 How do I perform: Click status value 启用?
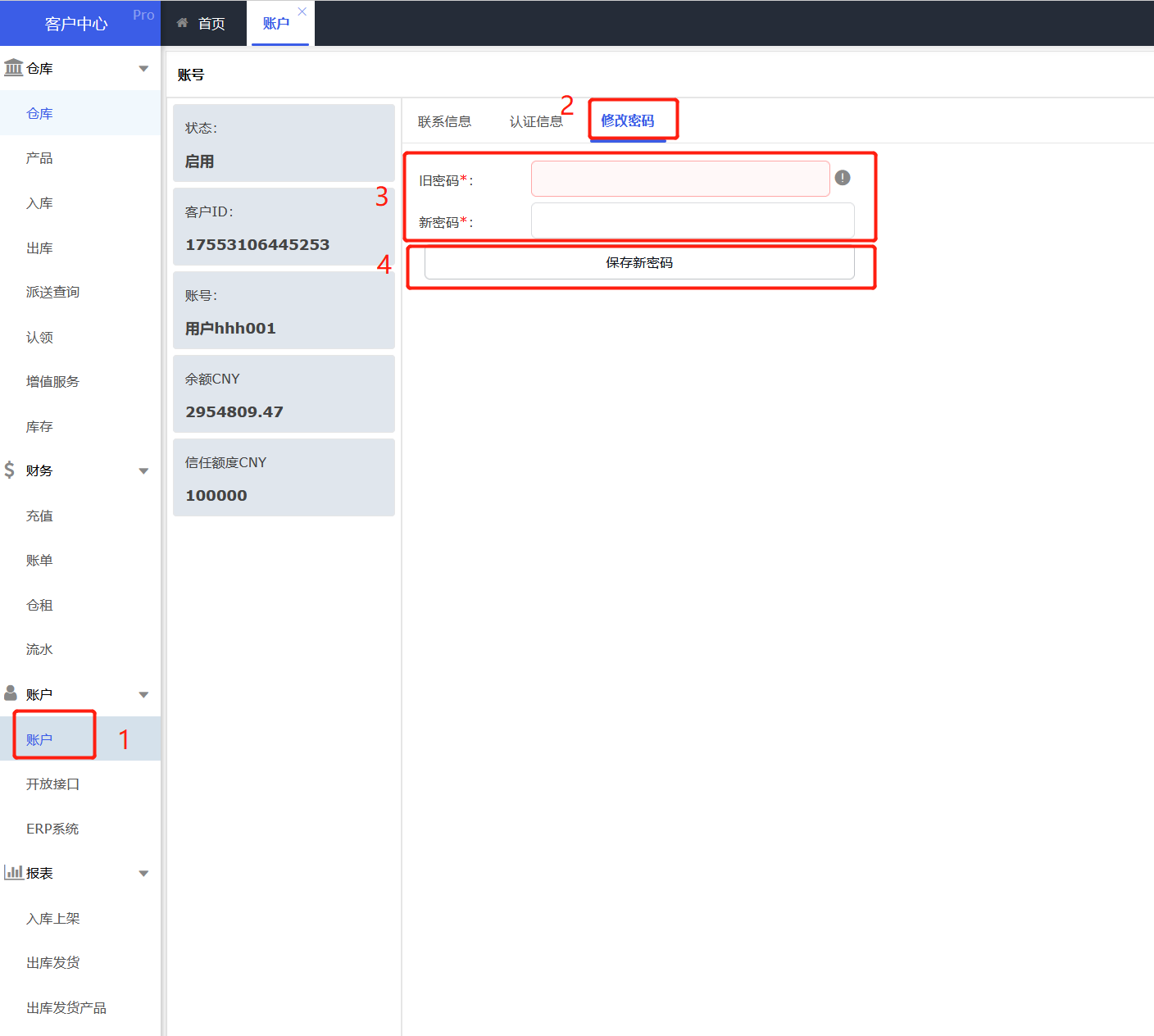[199, 161]
